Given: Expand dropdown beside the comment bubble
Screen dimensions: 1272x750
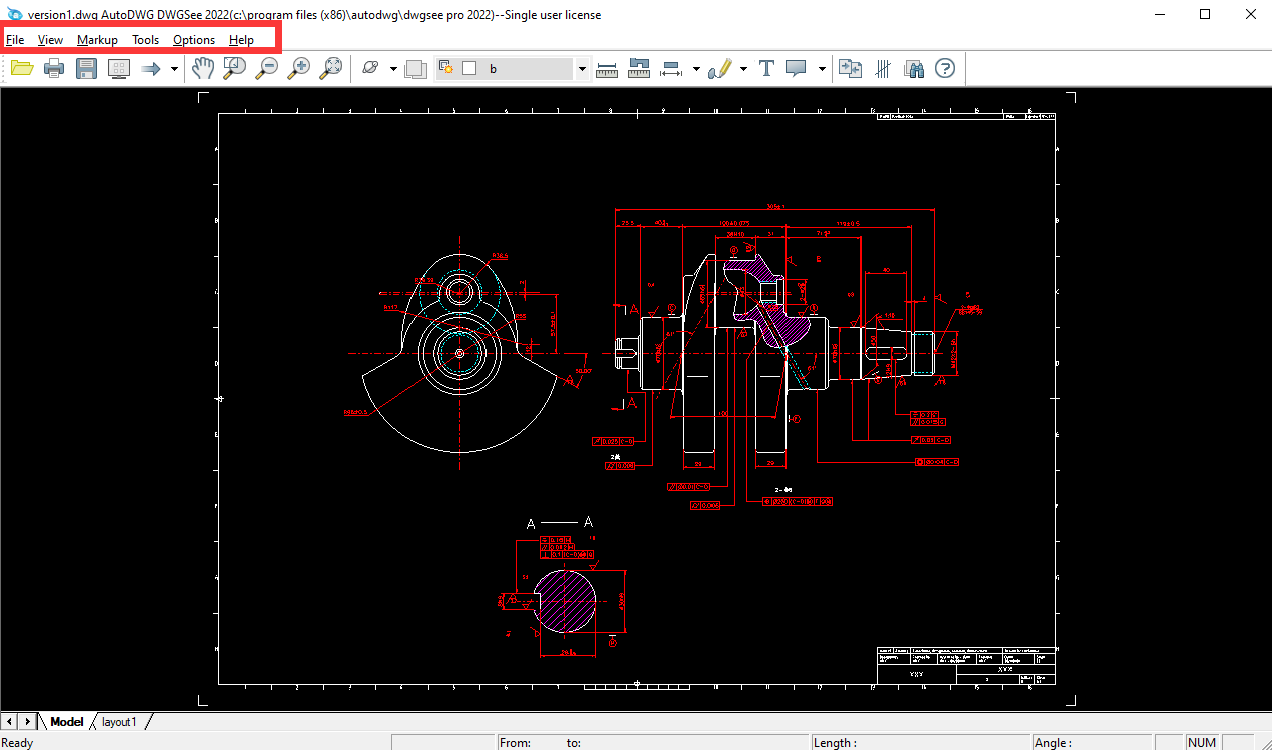Looking at the screenshot, I should pos(822,69).
